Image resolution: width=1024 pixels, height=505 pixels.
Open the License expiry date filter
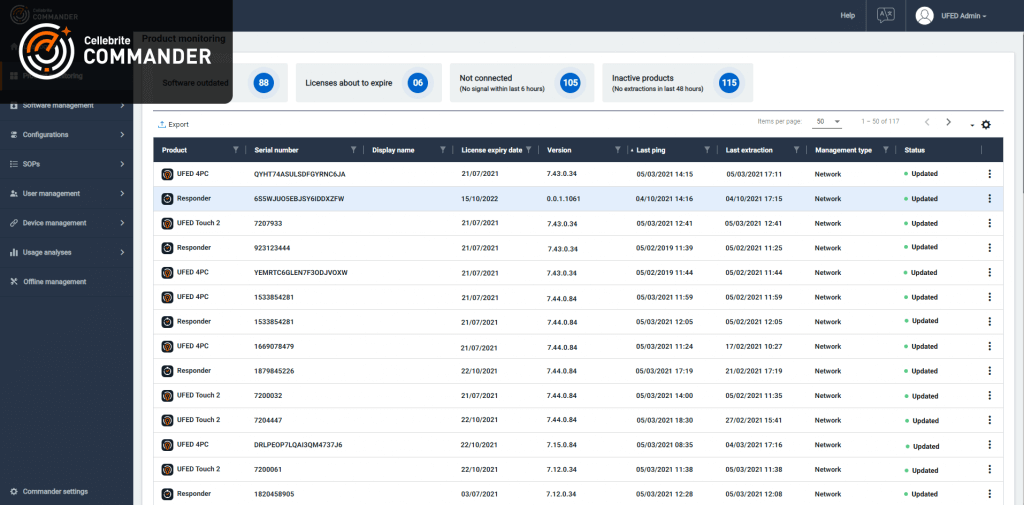point(529,150)
